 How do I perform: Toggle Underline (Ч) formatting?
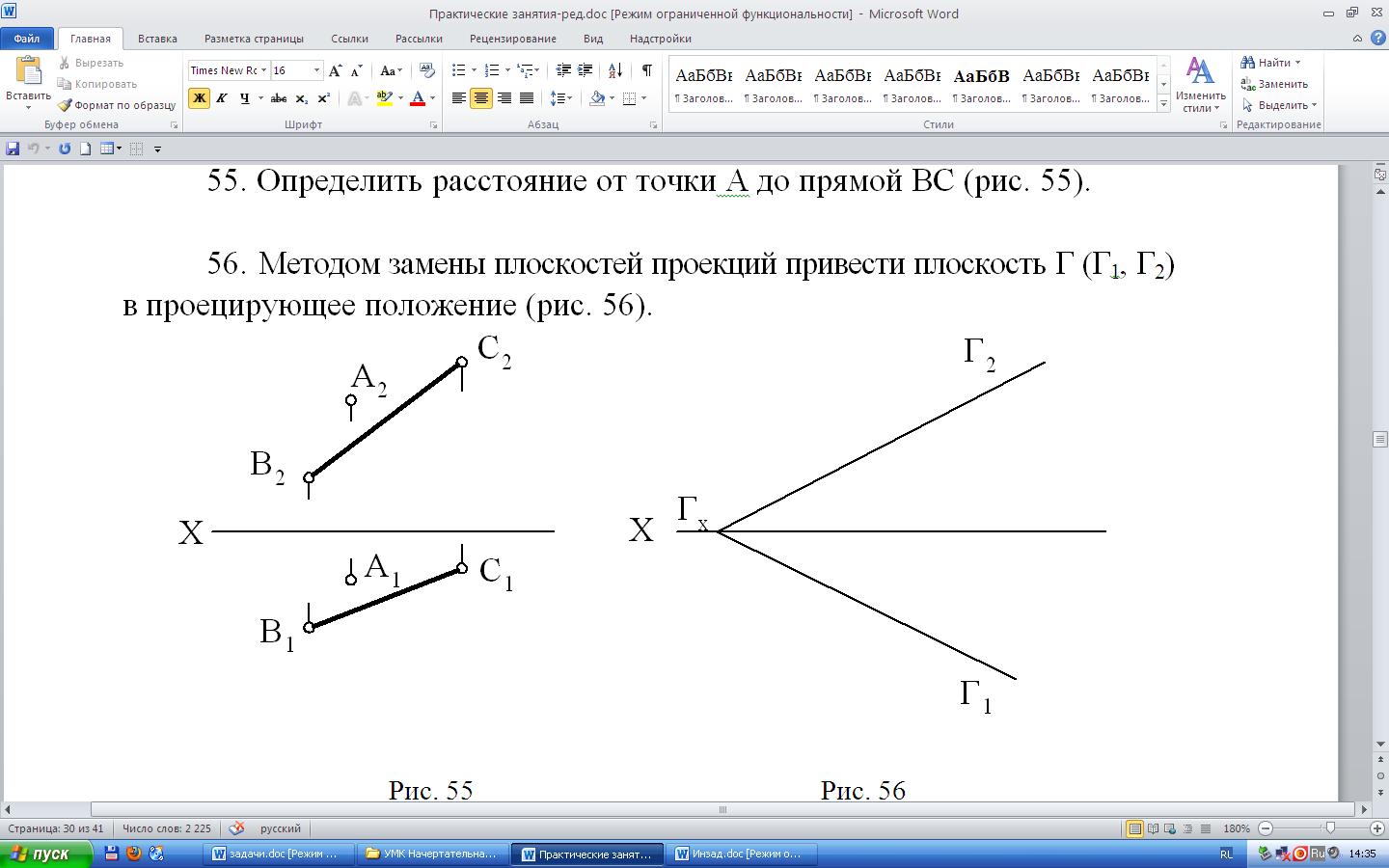point(245,98)
